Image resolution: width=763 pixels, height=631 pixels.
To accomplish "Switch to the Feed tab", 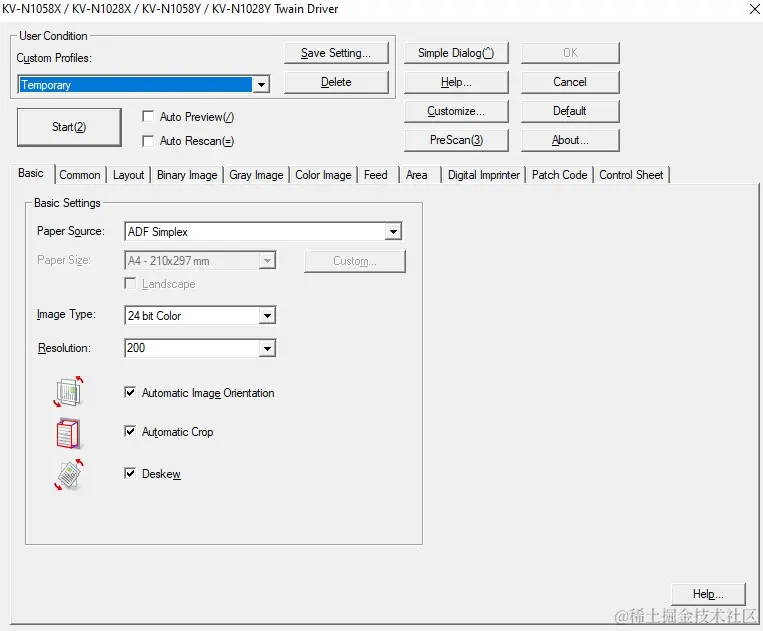I will click(x=376, y=175).
